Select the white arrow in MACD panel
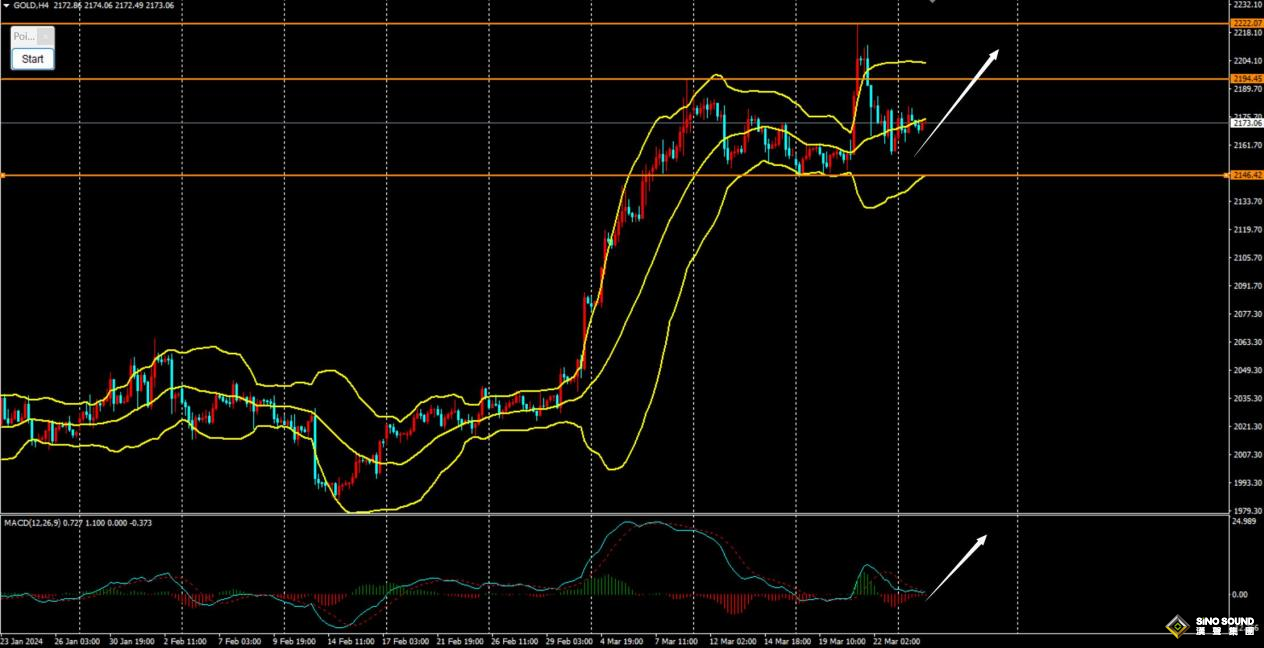This screenshot has width=1264, height=648. point(957,567)
